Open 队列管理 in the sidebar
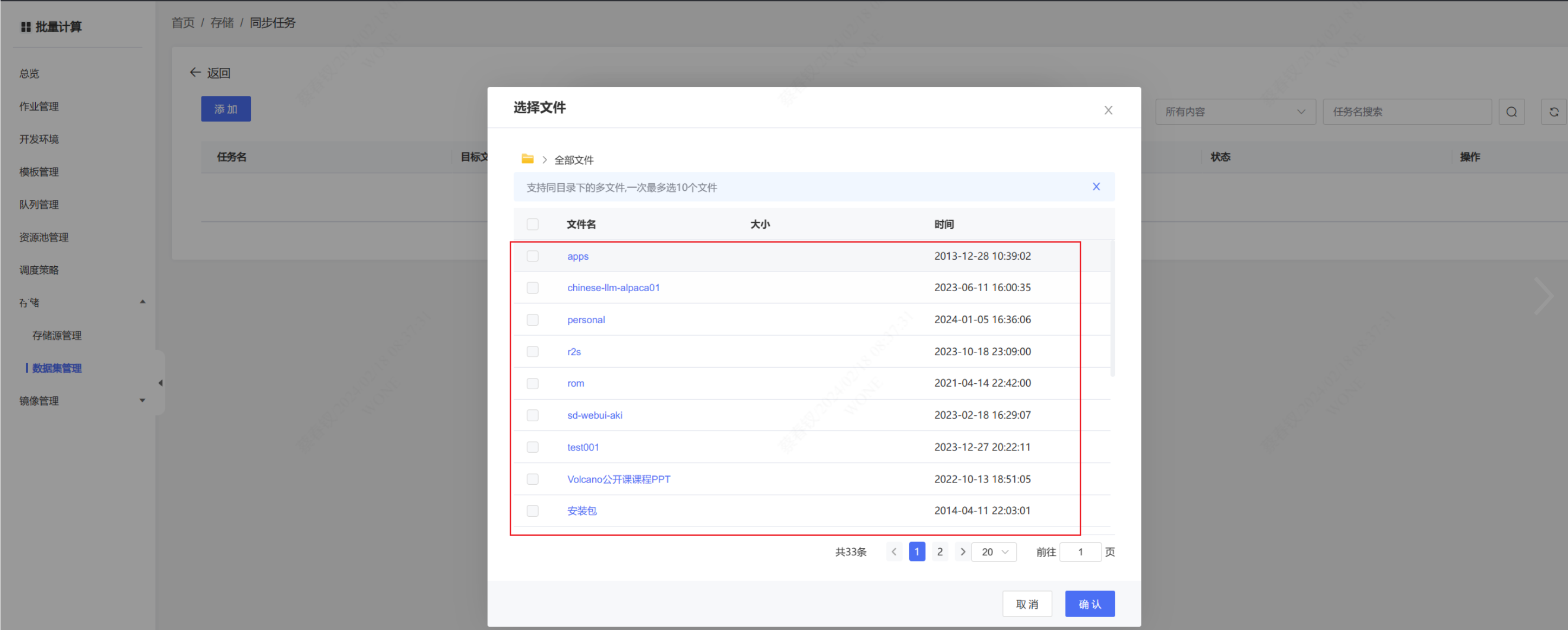 pyautogui.click(x=39, y=205)
